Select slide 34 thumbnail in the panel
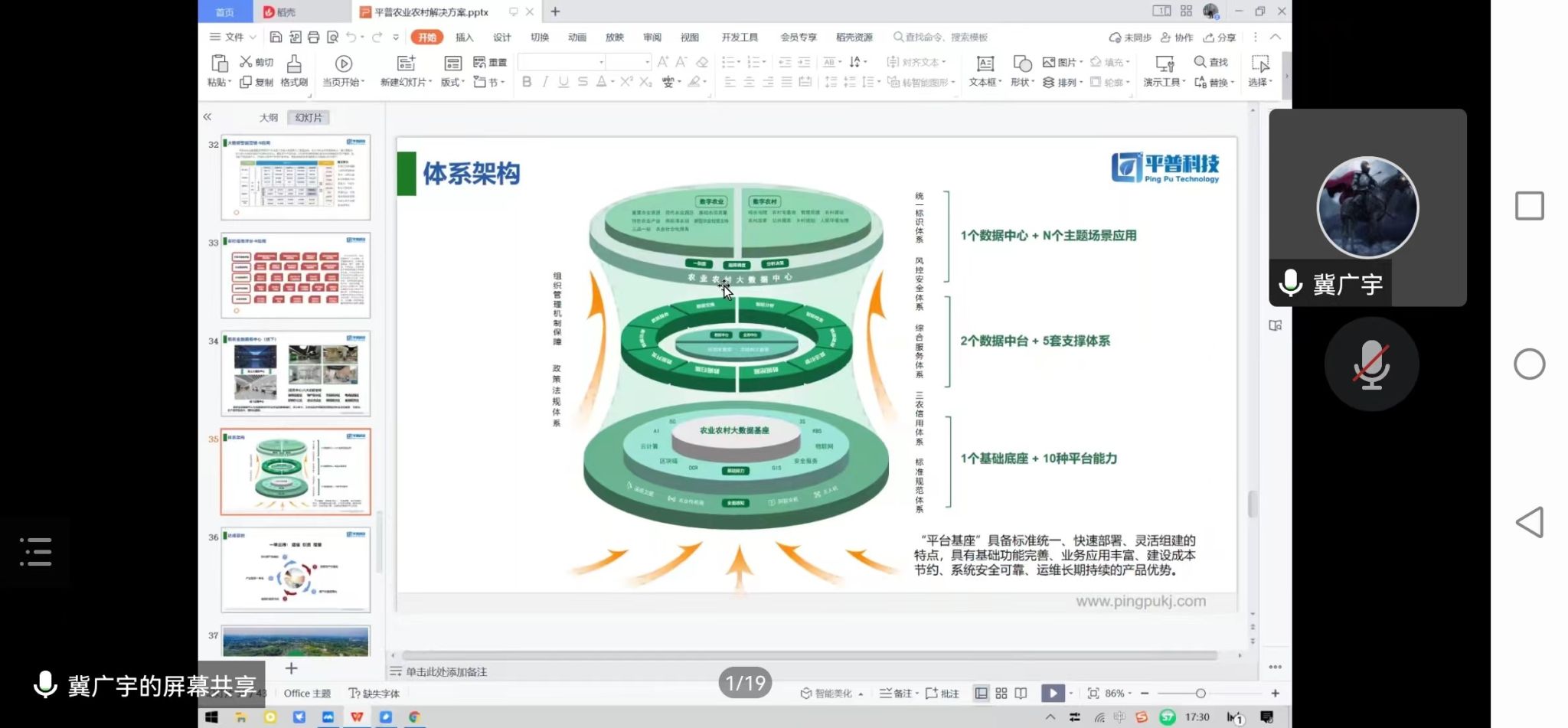1568x728 pixels. [x=296, y=374]
